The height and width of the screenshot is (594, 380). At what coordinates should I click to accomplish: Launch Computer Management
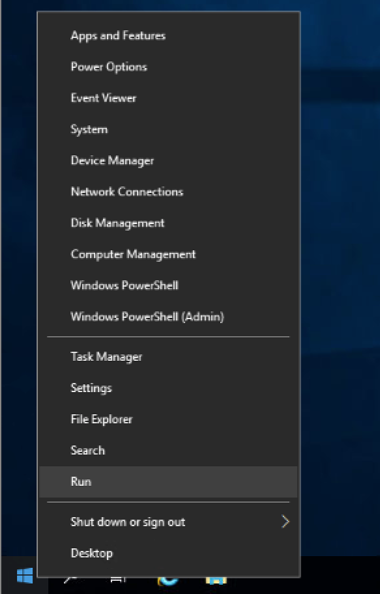(x=168, y=254)
